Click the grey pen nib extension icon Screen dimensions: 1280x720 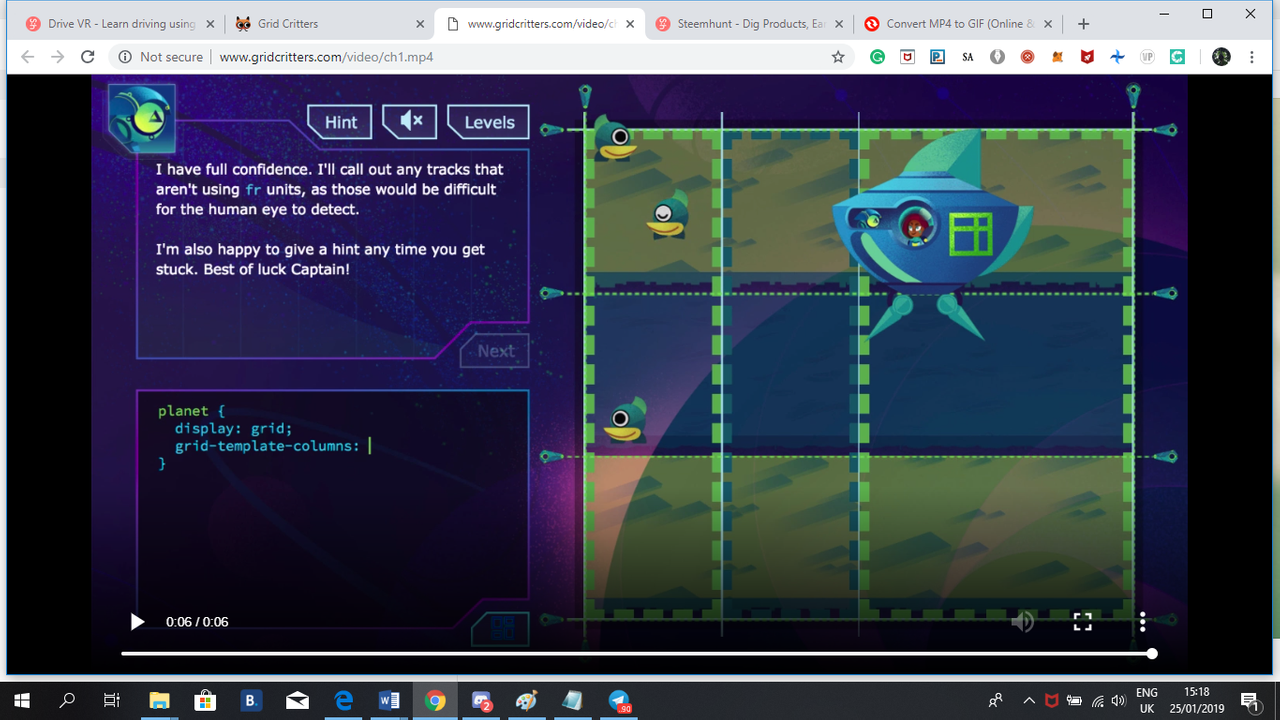(x=997, y=57)
